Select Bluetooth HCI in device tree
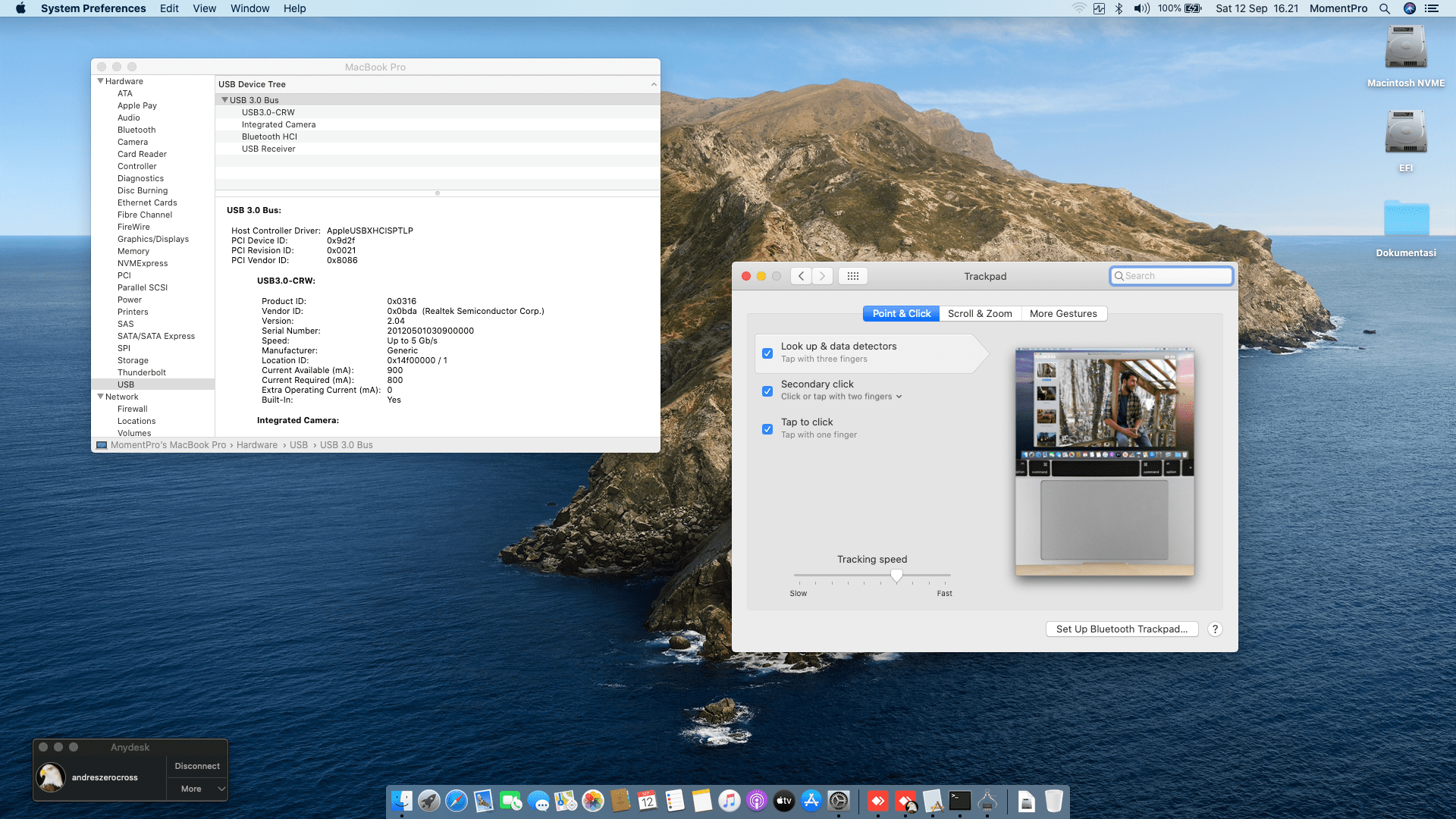The width and height of the screenshot is (1456, 819). coord(269,136)
